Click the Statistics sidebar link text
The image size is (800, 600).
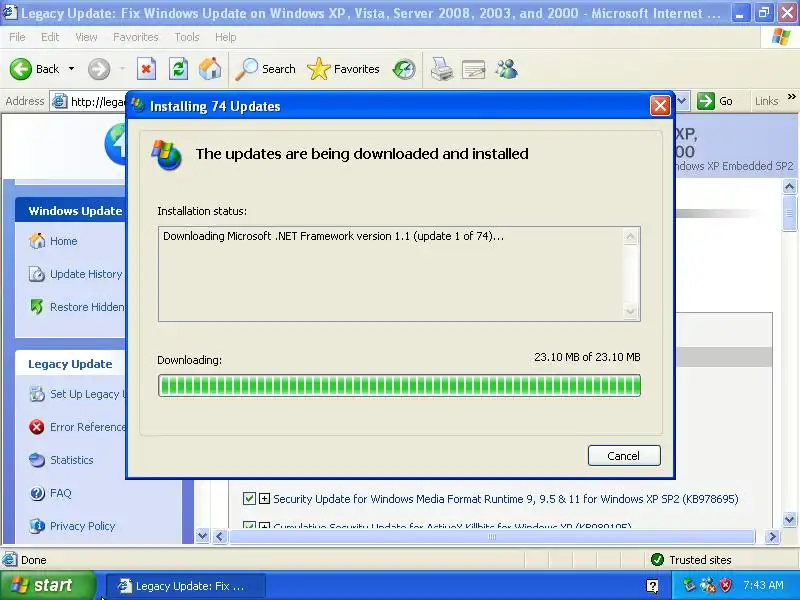[71, 460]
